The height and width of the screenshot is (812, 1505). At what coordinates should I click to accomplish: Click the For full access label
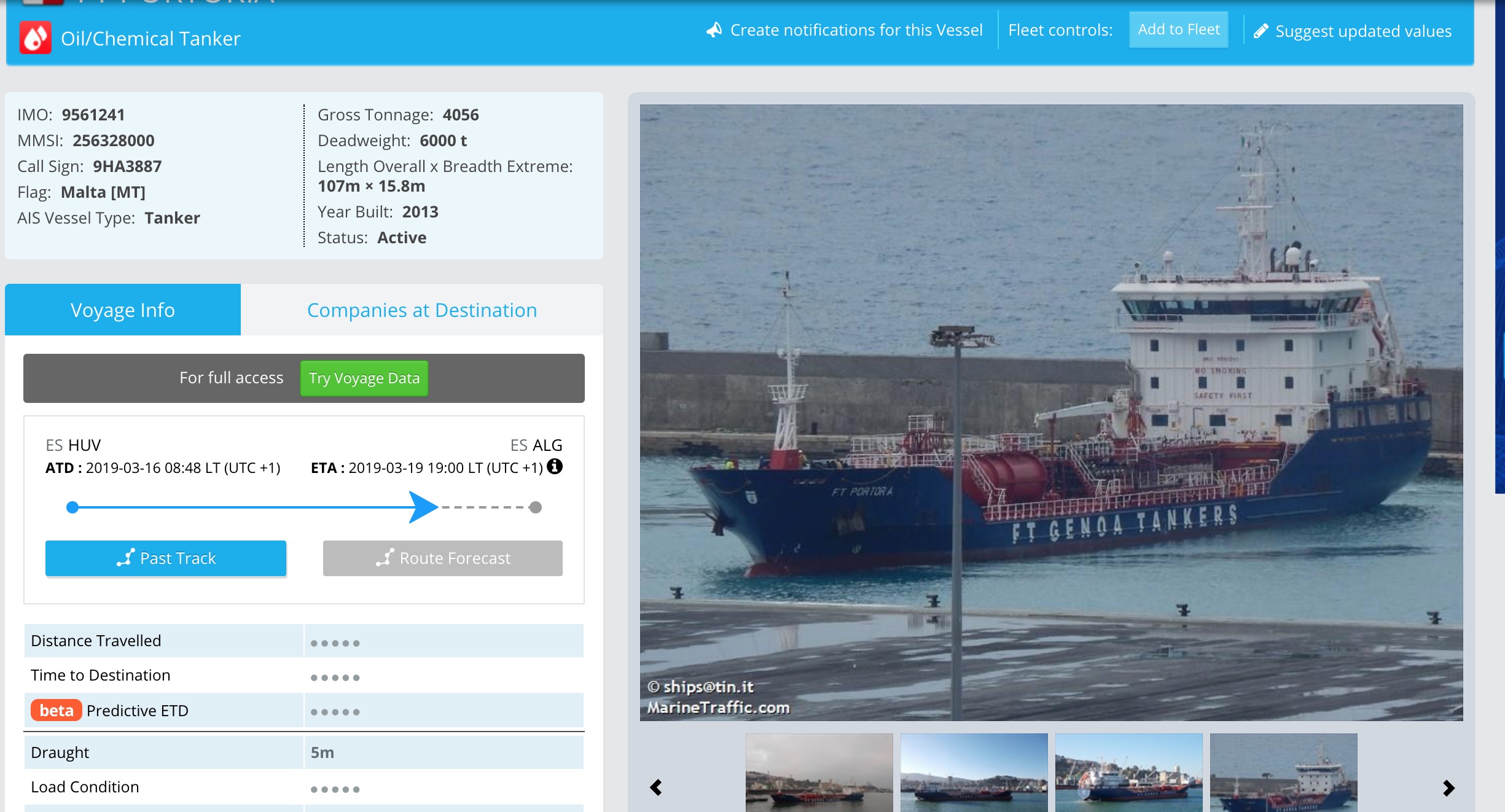[232, 377]
